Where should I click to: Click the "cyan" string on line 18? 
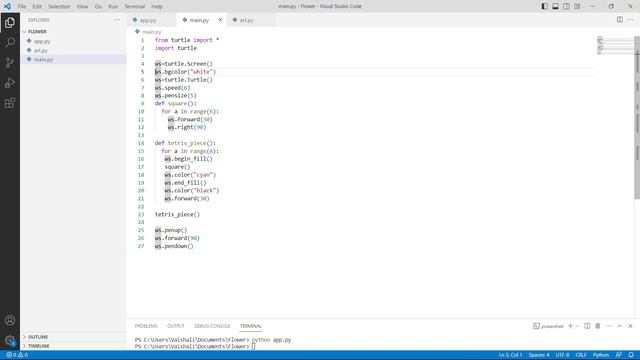(x=204, y=175)
